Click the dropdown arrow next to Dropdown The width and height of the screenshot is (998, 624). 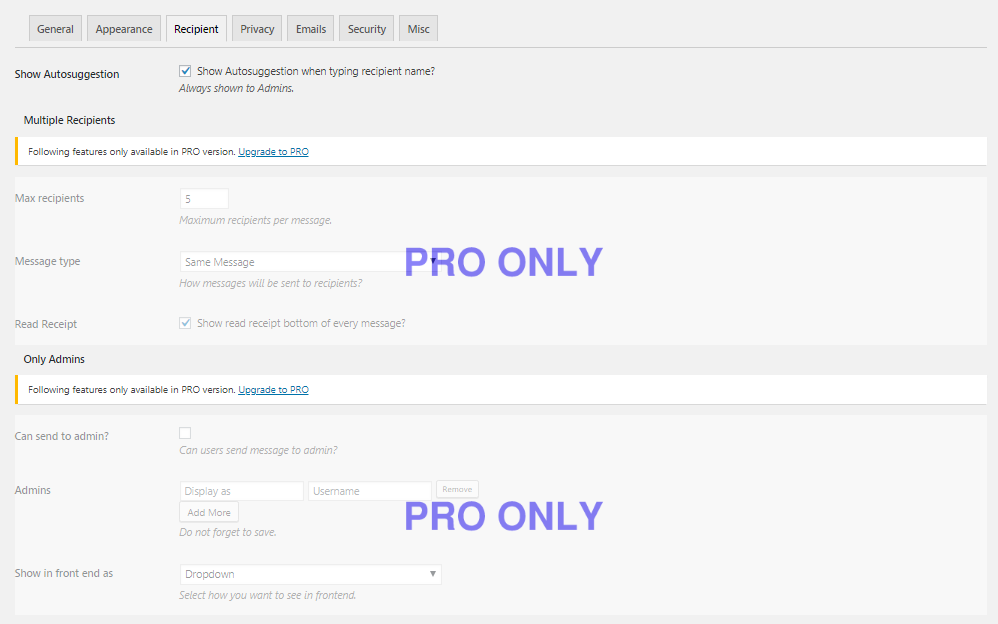tap(433, 574)
